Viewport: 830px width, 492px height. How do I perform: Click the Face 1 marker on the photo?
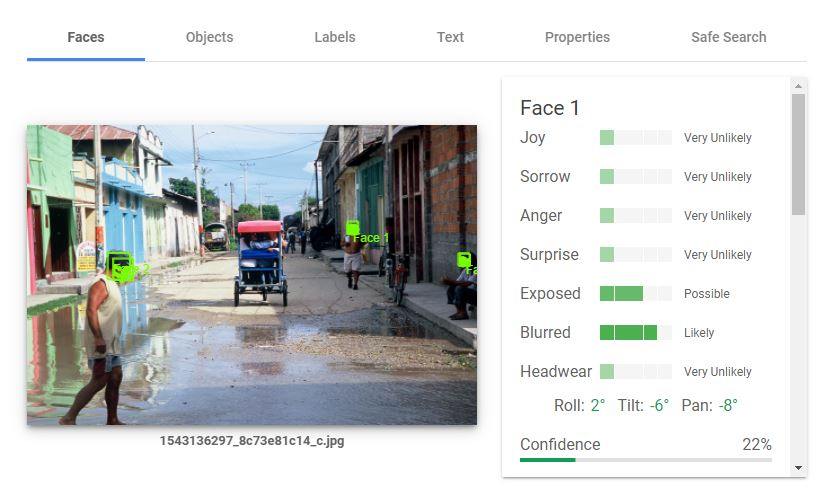353,228
